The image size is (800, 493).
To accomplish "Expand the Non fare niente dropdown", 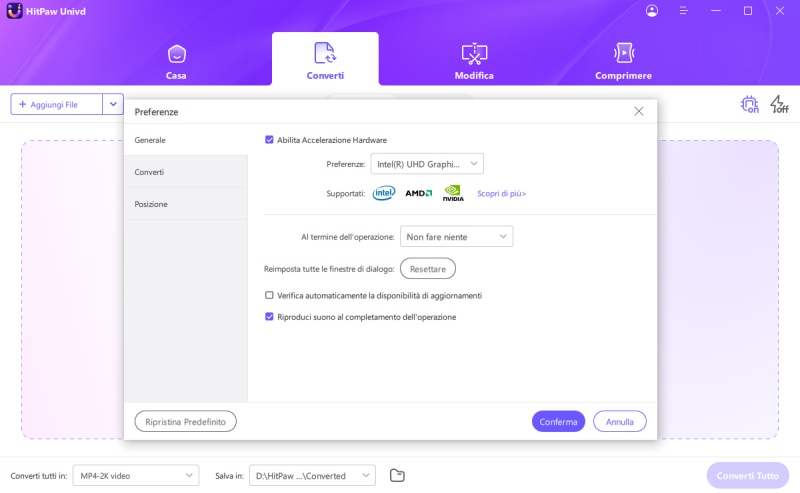I will 456,236.
